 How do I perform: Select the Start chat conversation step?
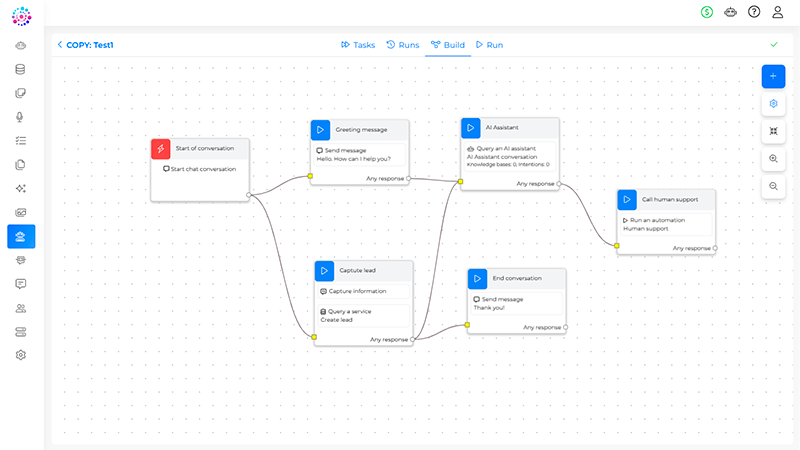199,169
